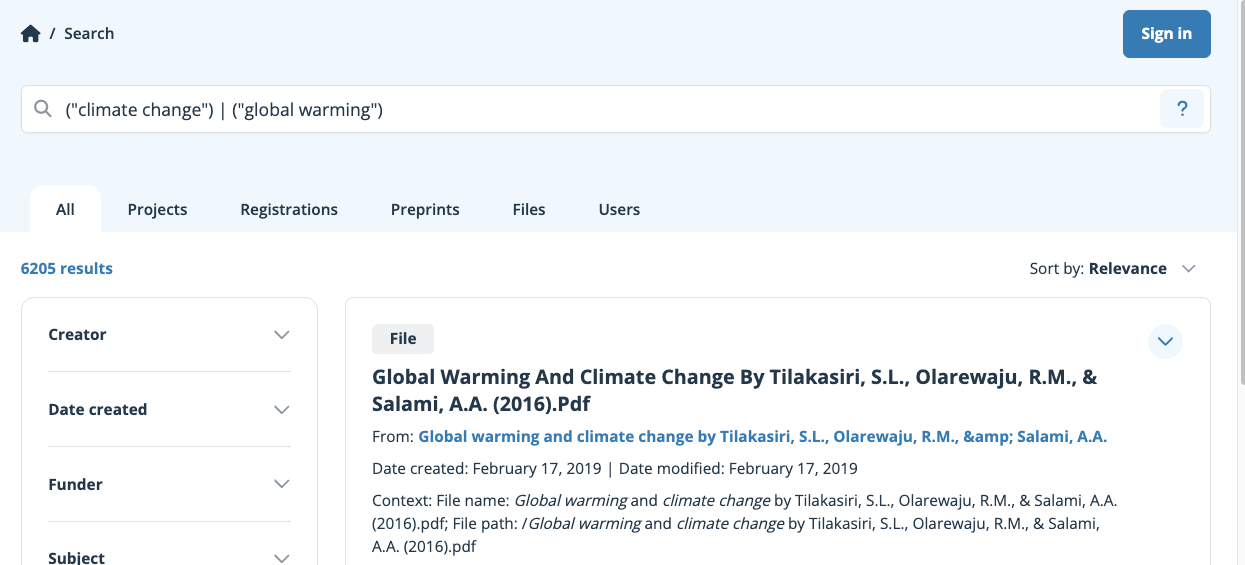Expand the File result card chevron

(x=1165, y=341)
